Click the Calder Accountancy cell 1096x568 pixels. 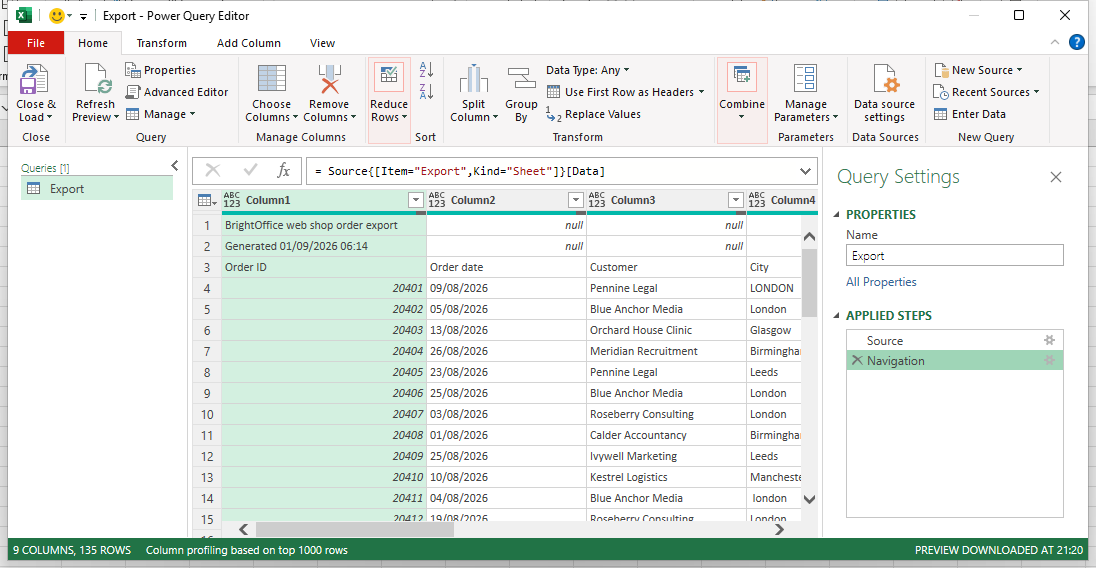[x=666, y=435]
